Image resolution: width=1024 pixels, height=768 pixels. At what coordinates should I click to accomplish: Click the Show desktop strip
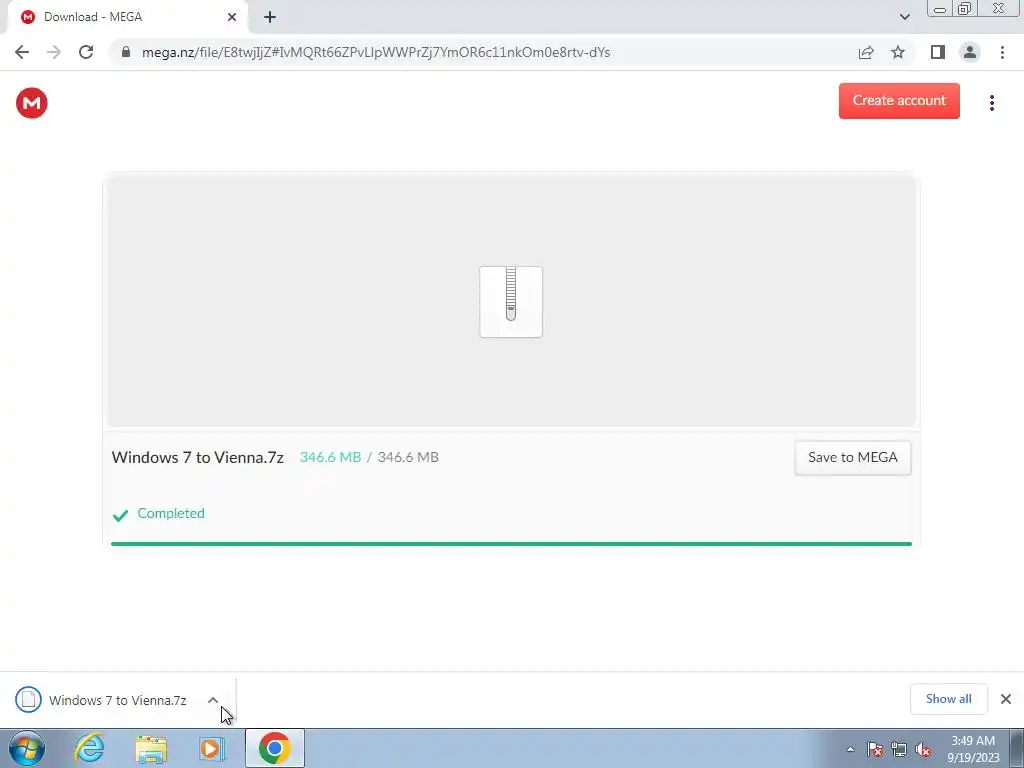tap(1017, 749)
